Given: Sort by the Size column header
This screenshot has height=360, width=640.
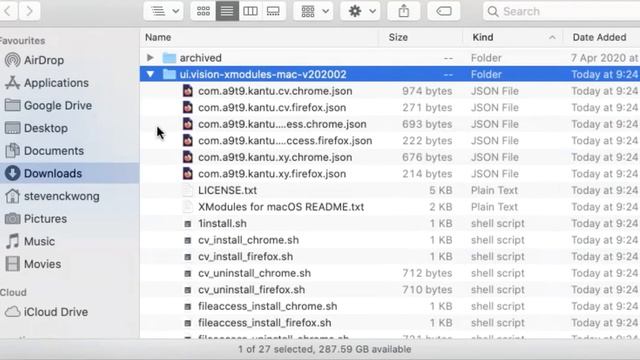Looking at the screenshot, I should click(398, 37).
